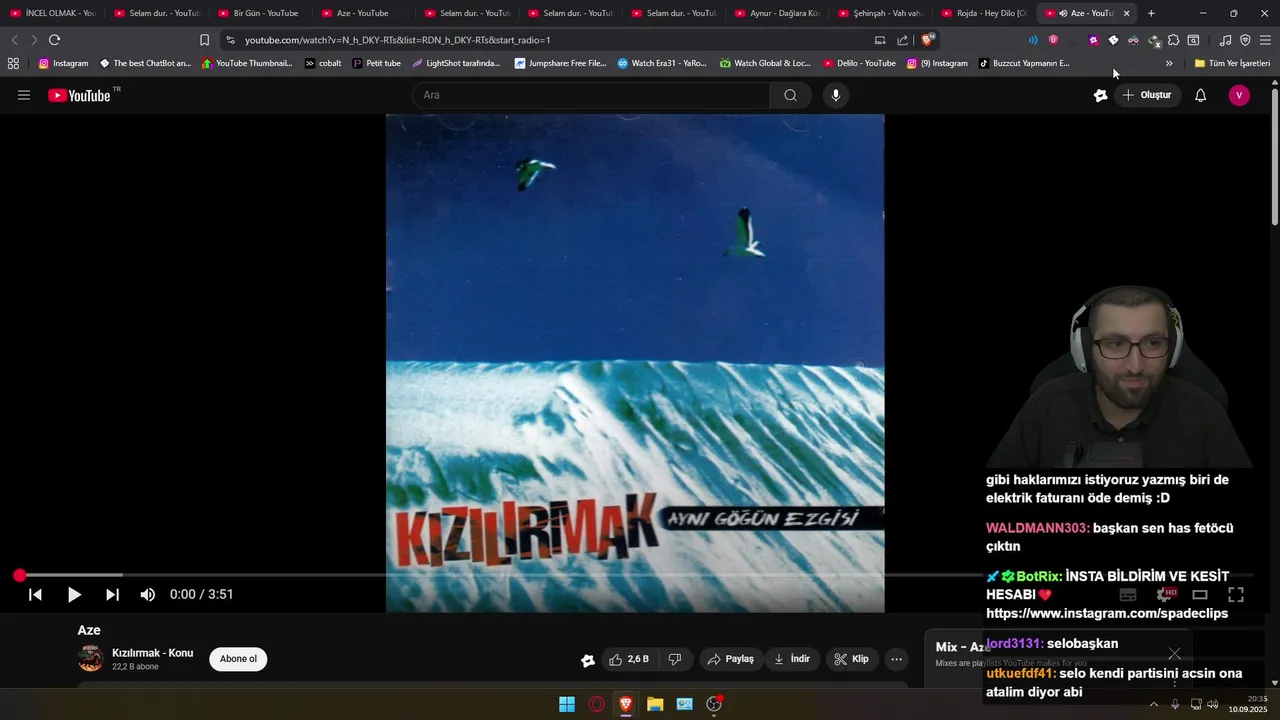This screenshot has height=720, width=1280.
Task: Switch to Aynur - Dağlara Kür tab
Action: pyautogui.click(x=777, y=13)
